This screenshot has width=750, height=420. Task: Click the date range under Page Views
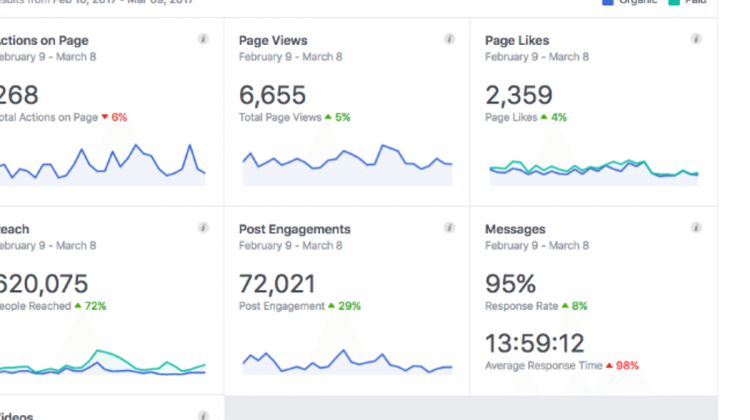pos(290,57)
